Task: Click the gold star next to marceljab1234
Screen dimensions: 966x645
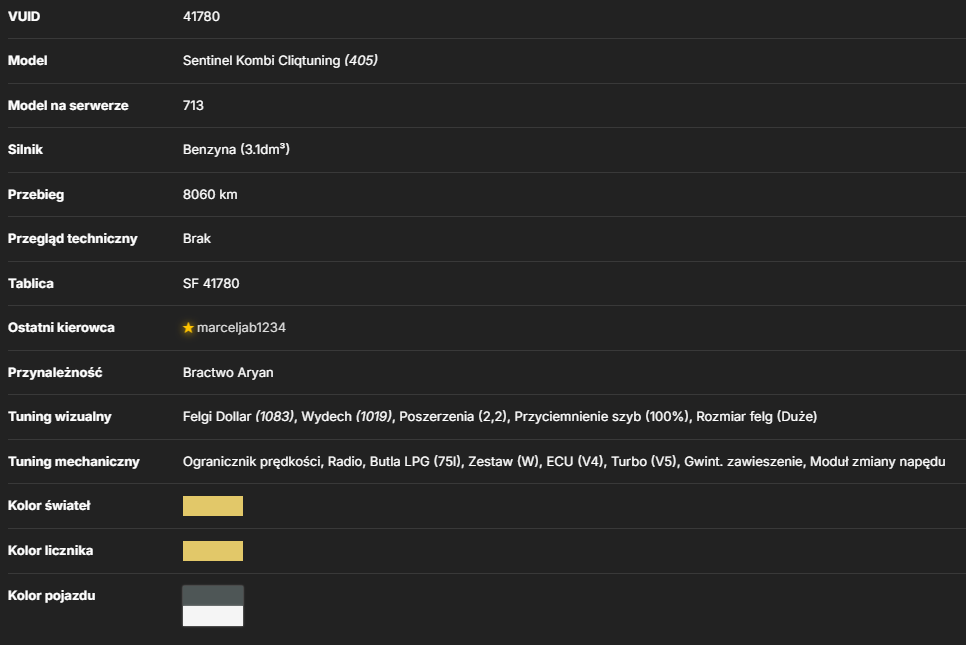Action: tap(189, 328)
